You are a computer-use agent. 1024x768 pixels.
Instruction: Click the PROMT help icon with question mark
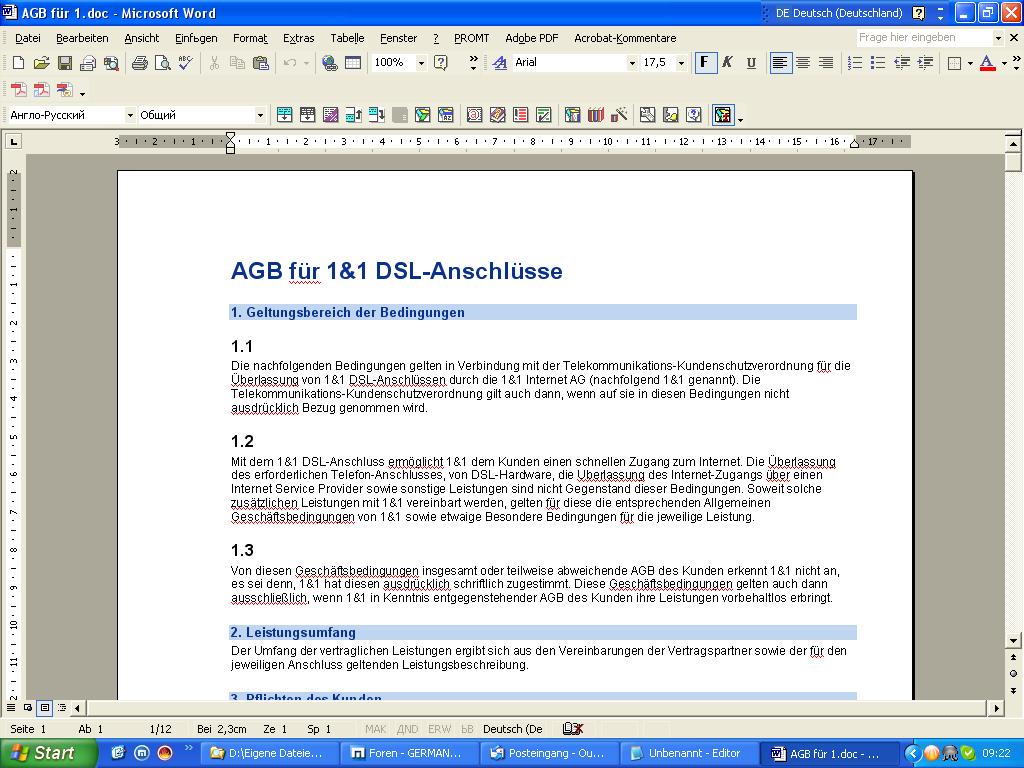coord(694,116)
